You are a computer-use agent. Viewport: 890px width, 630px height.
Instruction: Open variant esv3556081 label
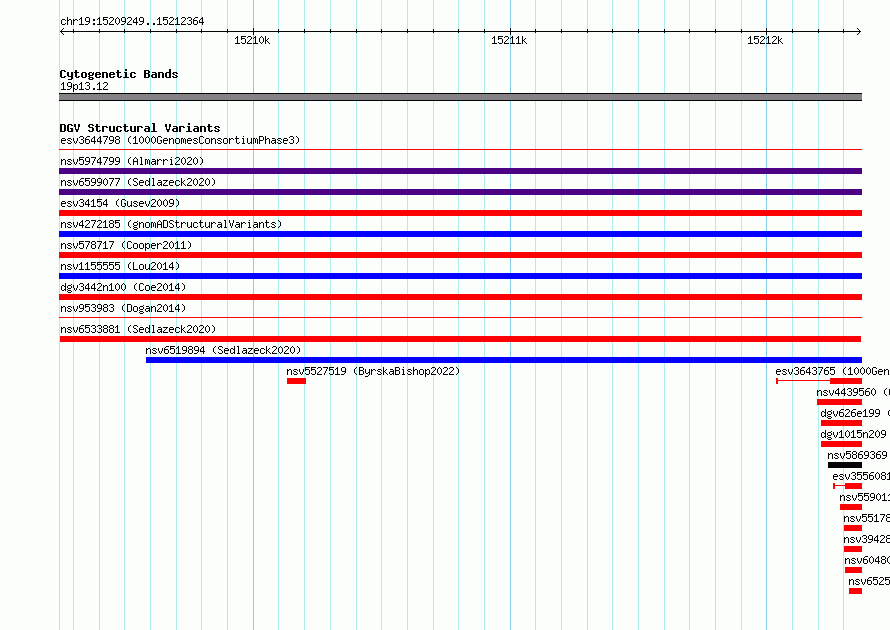click(x=861, y=476)
